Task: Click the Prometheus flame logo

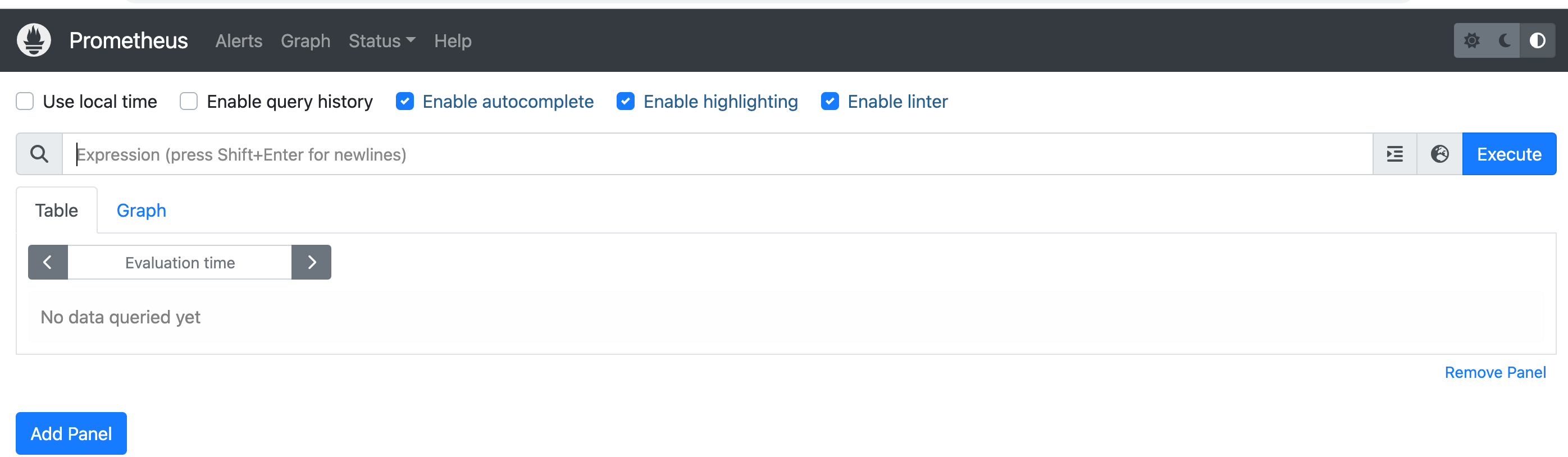Action: click(34, 40)
